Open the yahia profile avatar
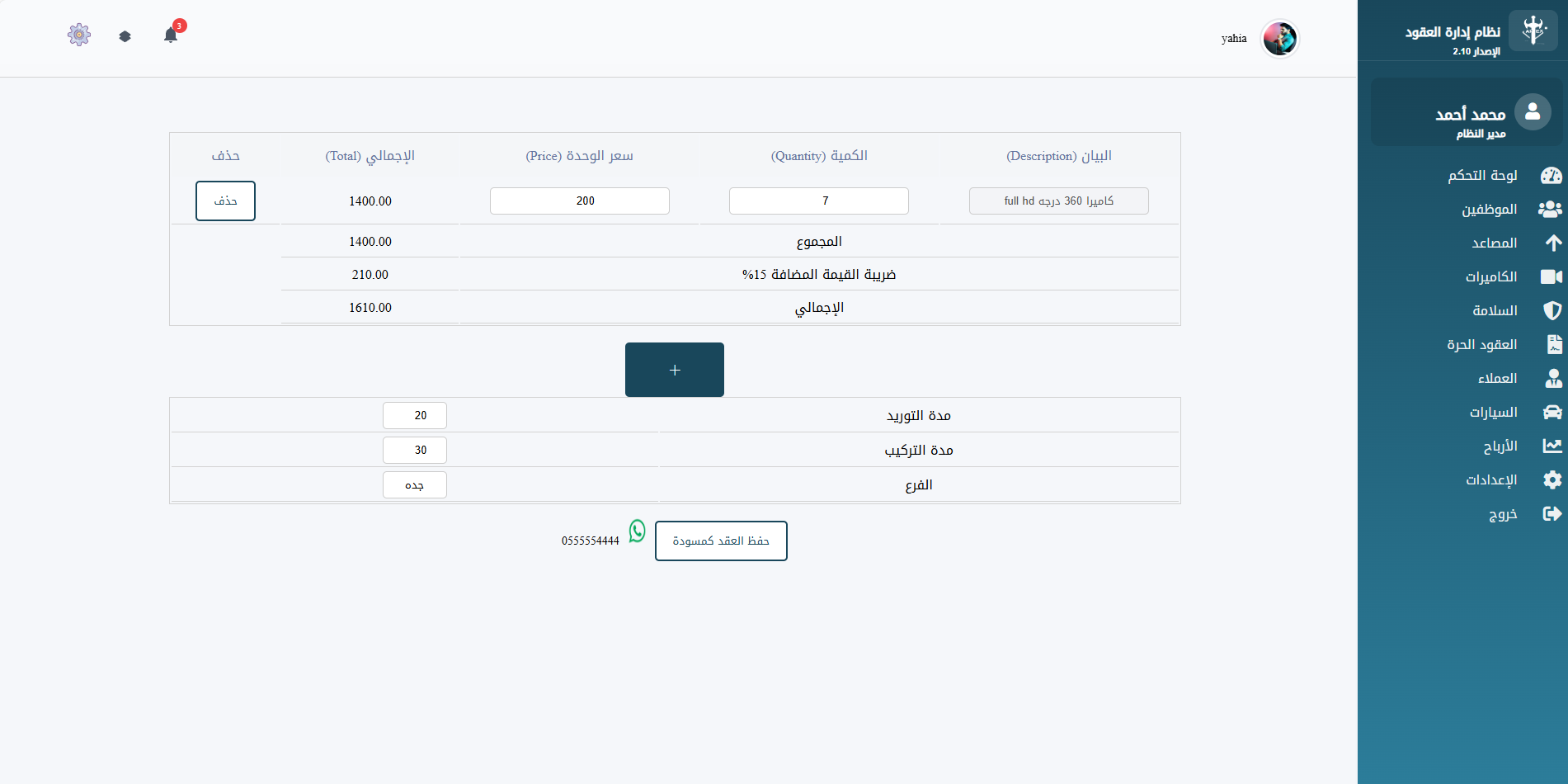 1279,39
